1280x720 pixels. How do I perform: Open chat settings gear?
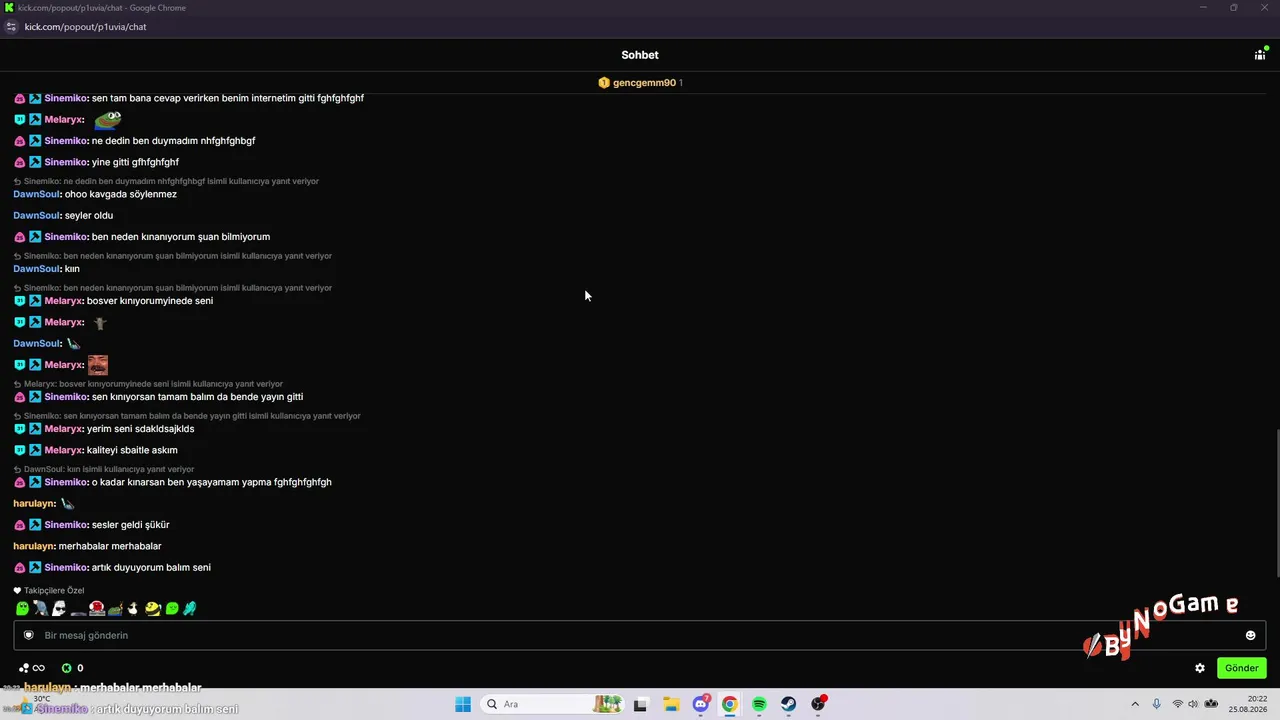(1200, 668)
